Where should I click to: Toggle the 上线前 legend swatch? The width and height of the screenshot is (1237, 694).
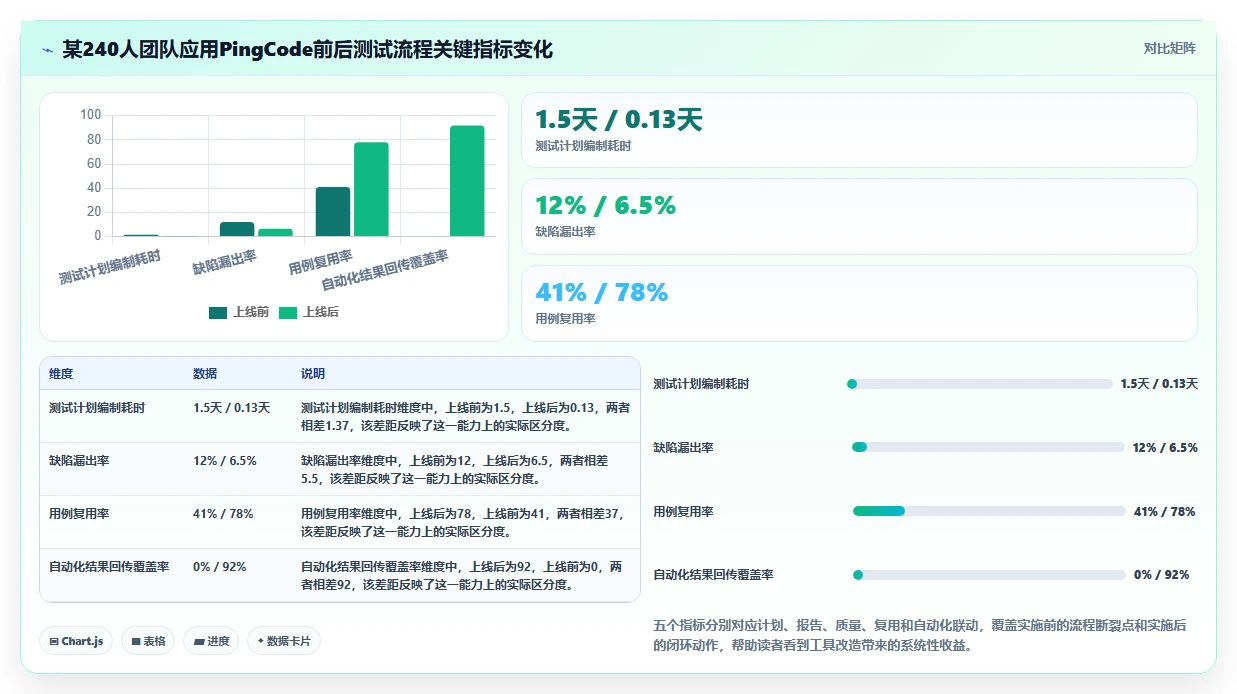[218, 312]
